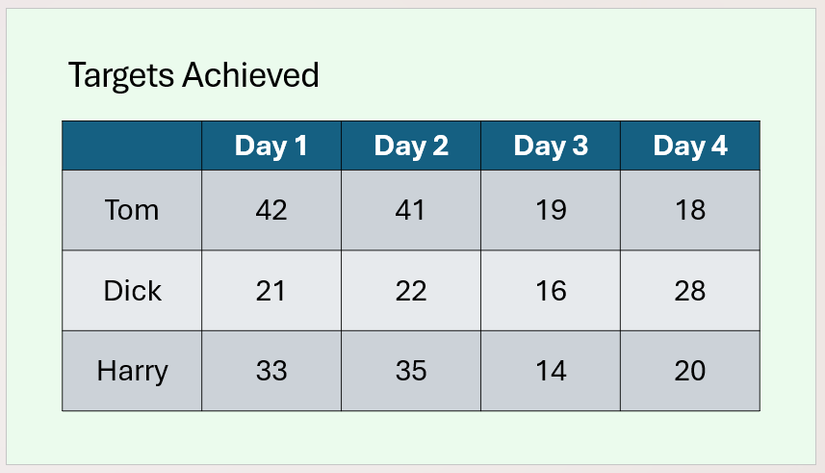Image resolution: width=825 pixels, height=473 pixels.
Task: Select the blank top-left header cell
Action: tap(132, 146)
